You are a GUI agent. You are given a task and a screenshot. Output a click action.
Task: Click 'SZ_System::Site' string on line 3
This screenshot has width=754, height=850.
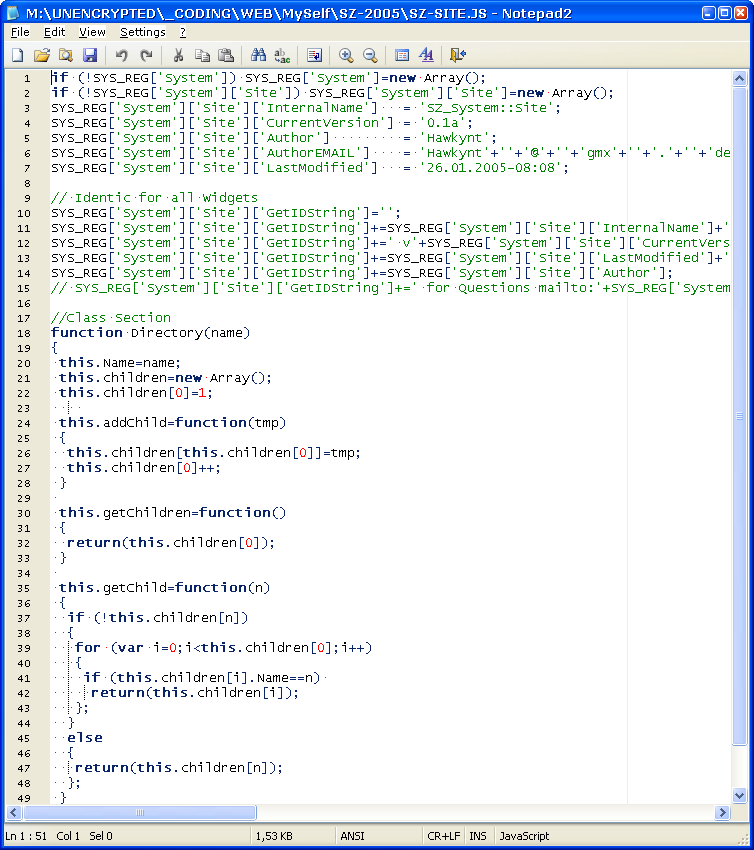pyautogui.click(x=487, y=108)
